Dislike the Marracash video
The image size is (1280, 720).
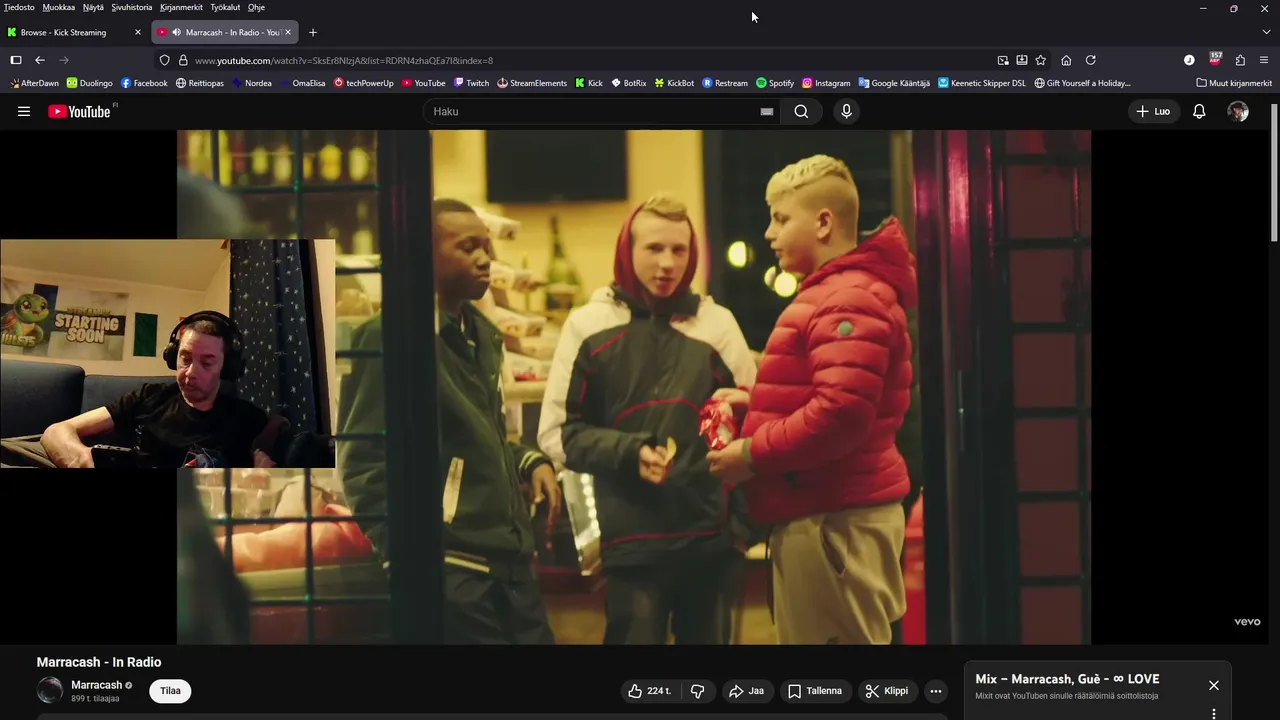[698, 691]
